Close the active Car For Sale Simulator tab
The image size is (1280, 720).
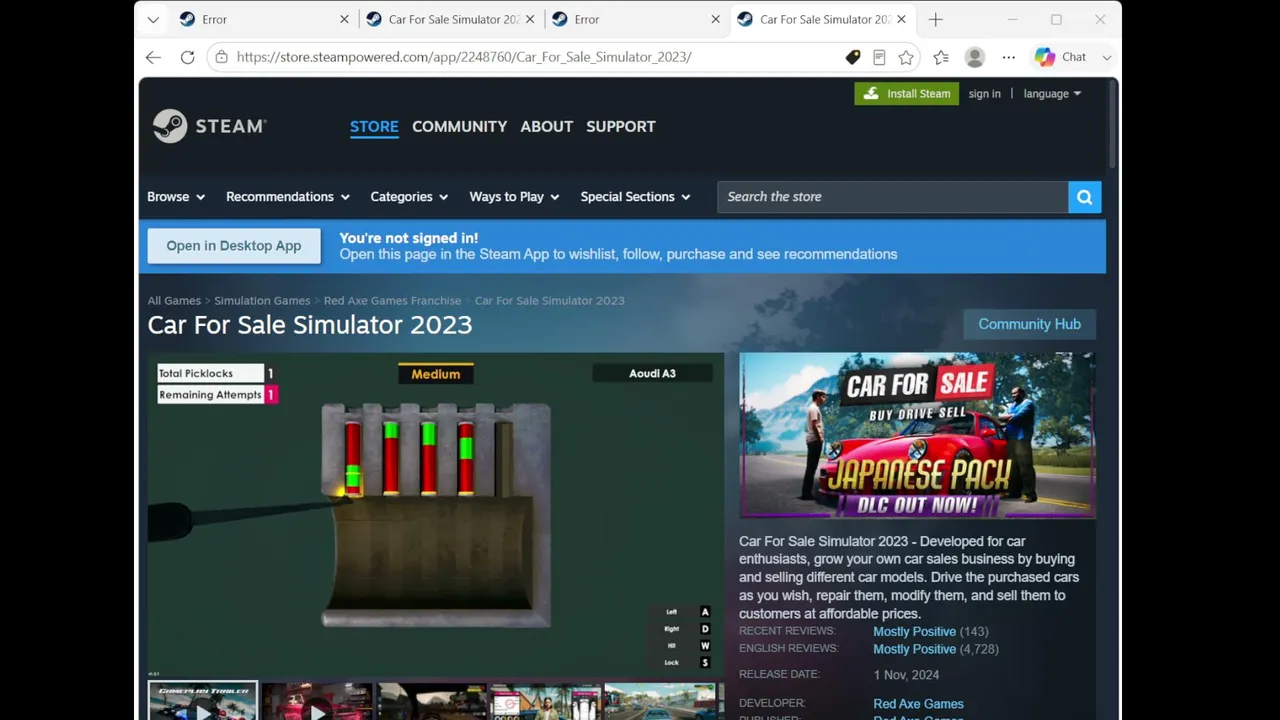click(901, 19)
